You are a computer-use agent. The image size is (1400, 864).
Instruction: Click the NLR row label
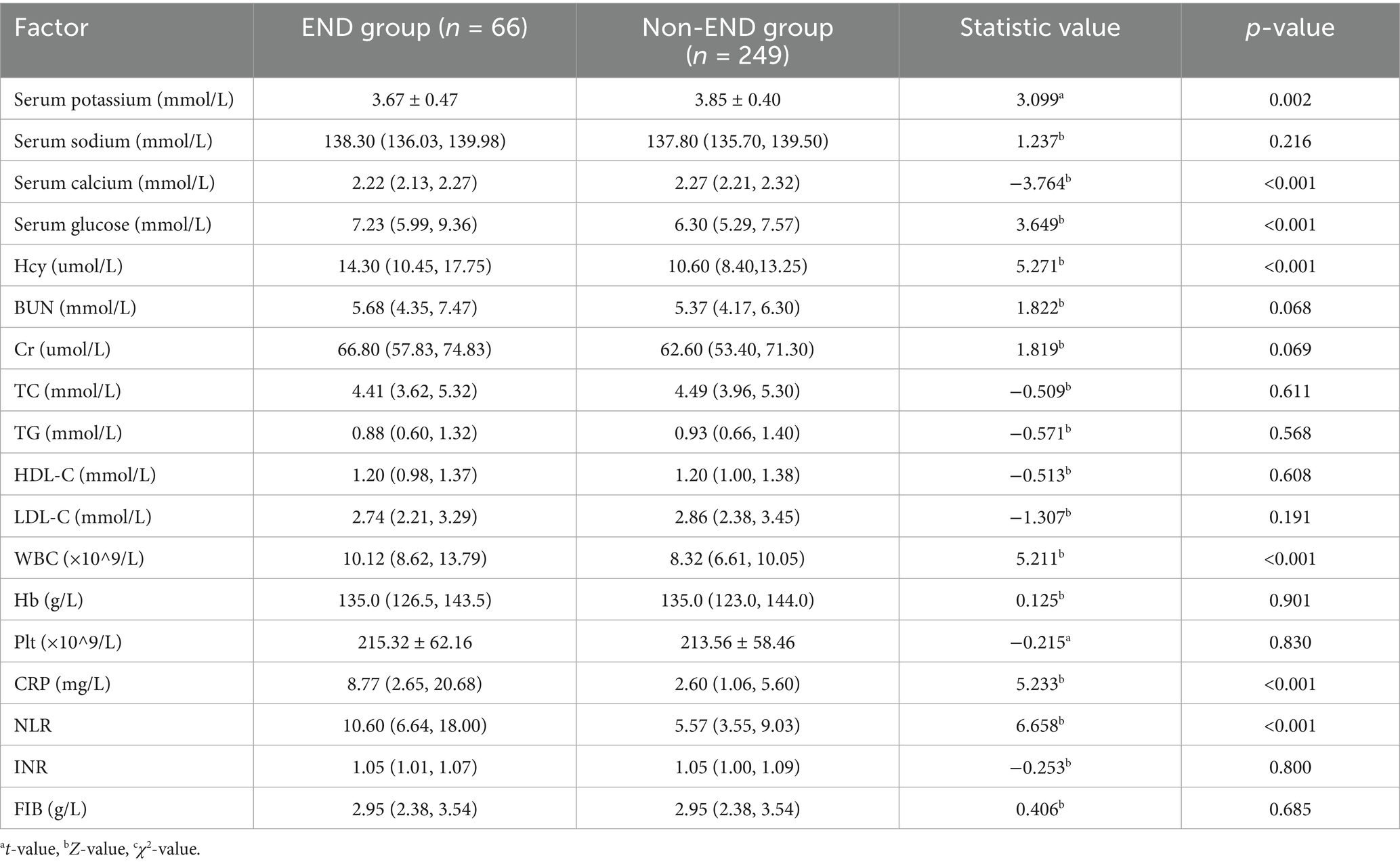(33, 726)
